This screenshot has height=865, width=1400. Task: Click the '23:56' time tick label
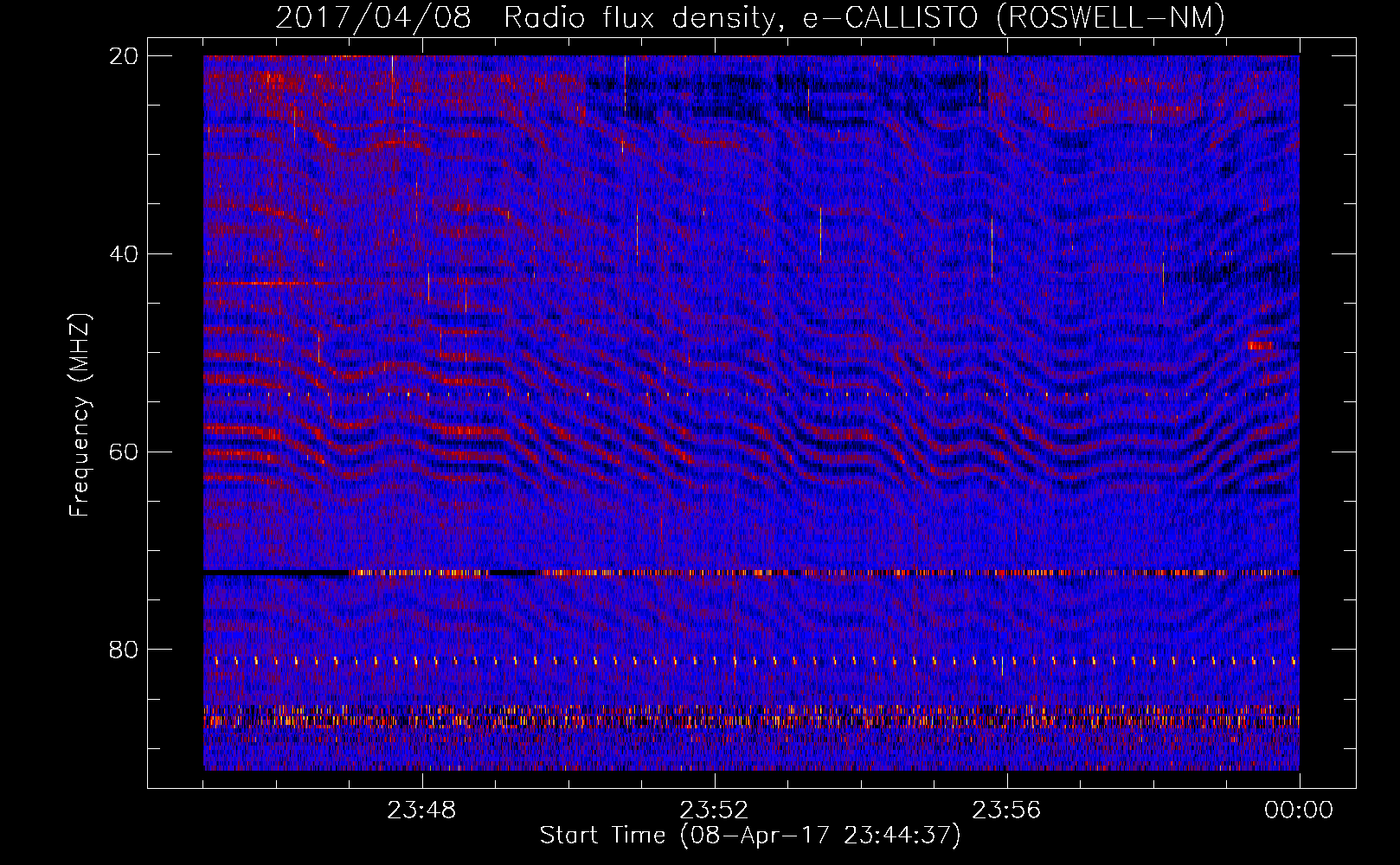tap(1006, 811)
